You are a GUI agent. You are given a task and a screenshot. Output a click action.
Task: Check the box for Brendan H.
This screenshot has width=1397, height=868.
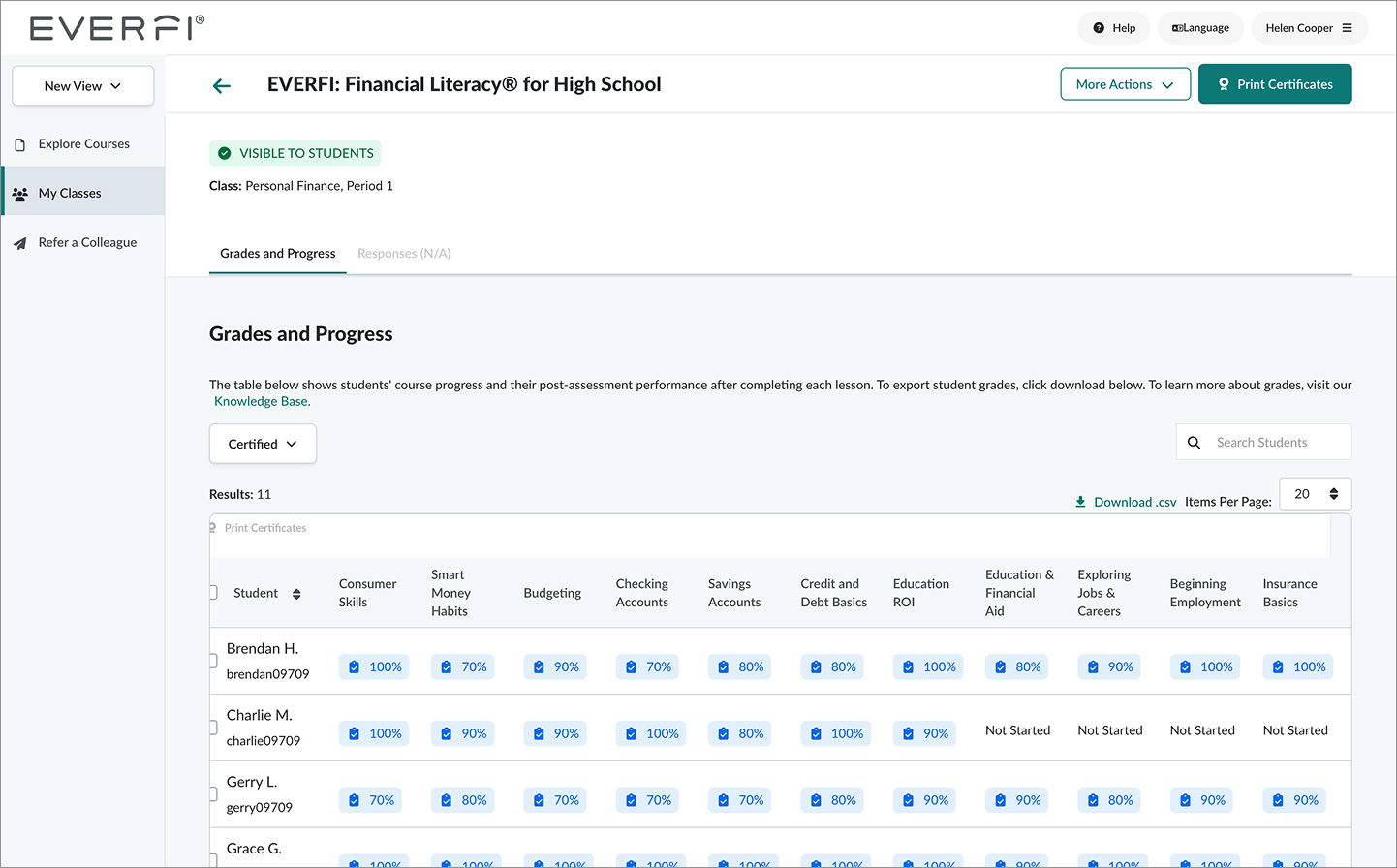click(x=213, y=661)
